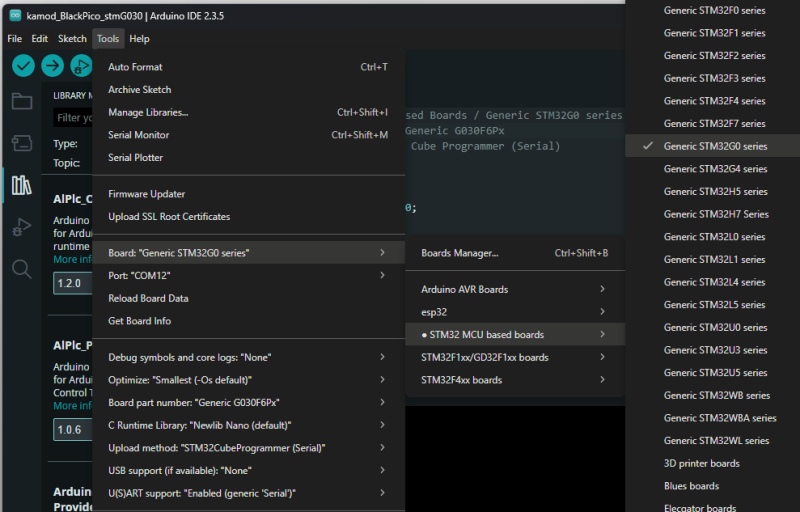
Task: Open the Sketchbook folder sidebar icon
Action: click(21, 101)
